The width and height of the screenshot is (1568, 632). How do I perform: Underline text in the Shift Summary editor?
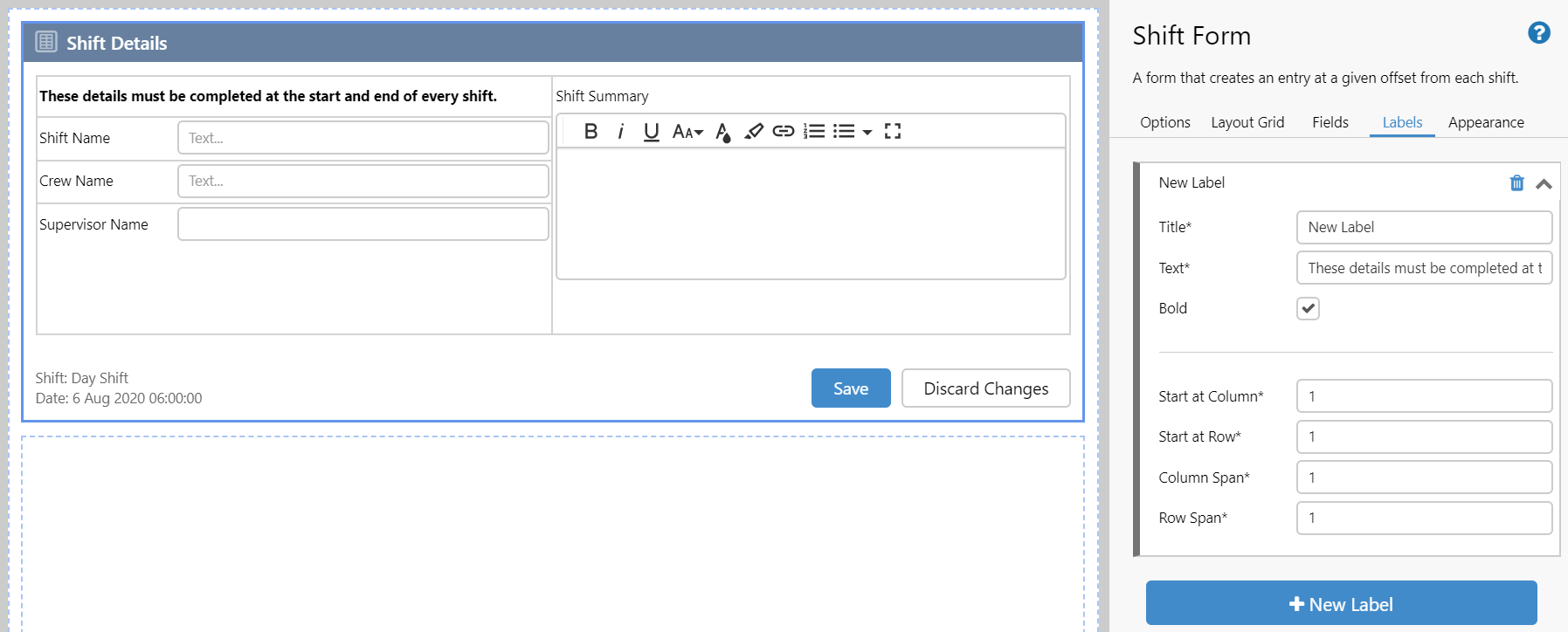651,131
